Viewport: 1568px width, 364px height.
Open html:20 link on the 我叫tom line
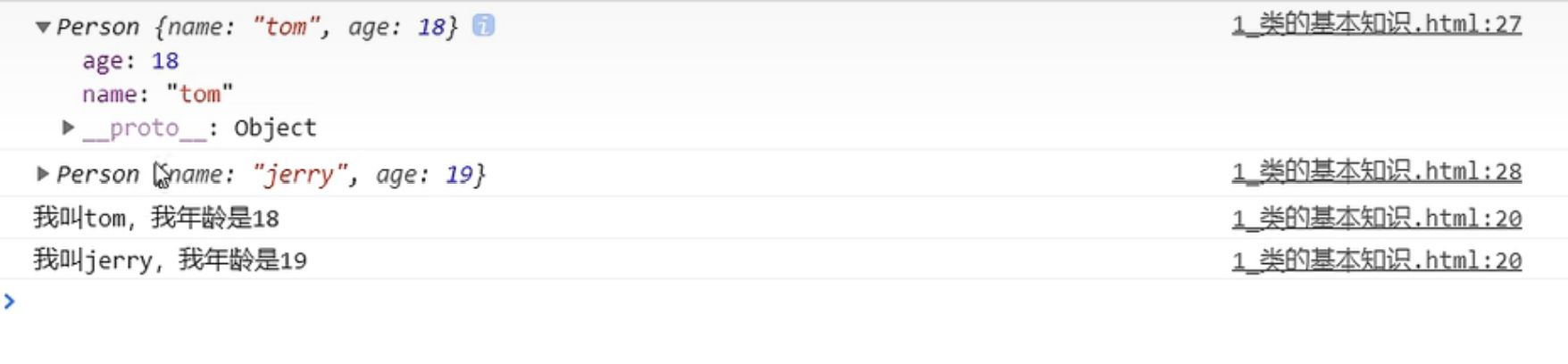click(x=1376, y=219)
